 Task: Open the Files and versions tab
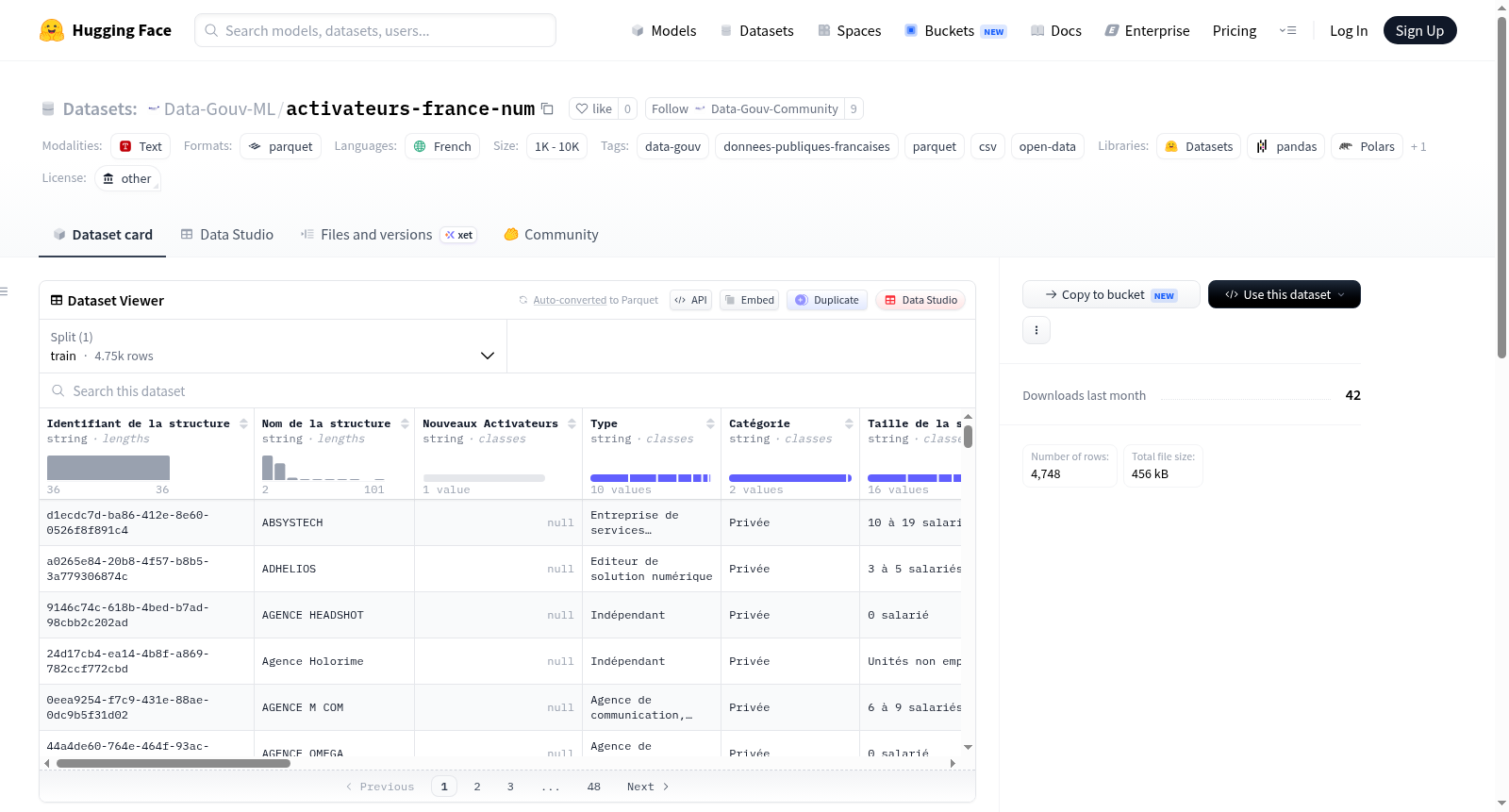(388, 235)
